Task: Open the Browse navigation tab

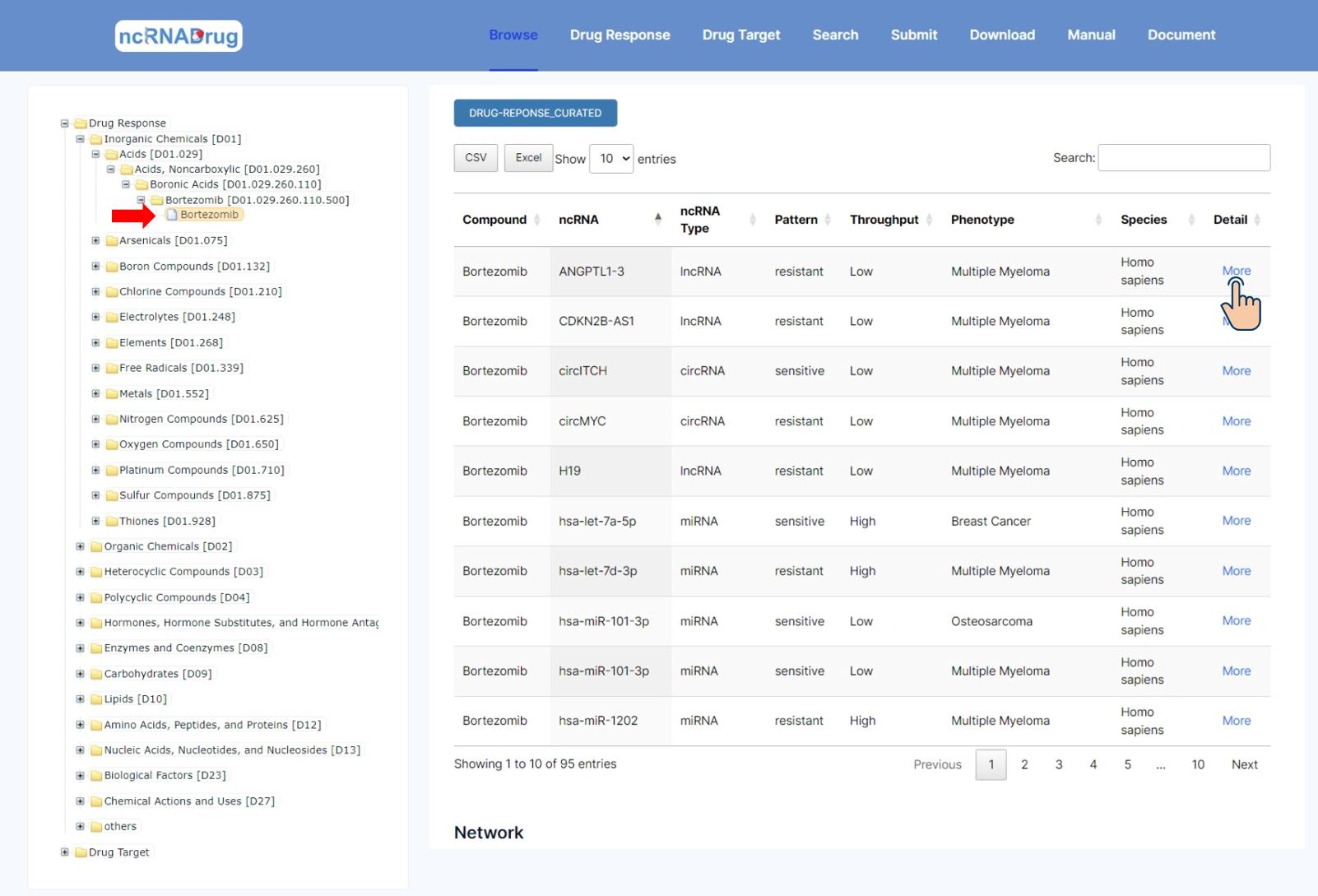Action: 513,35
